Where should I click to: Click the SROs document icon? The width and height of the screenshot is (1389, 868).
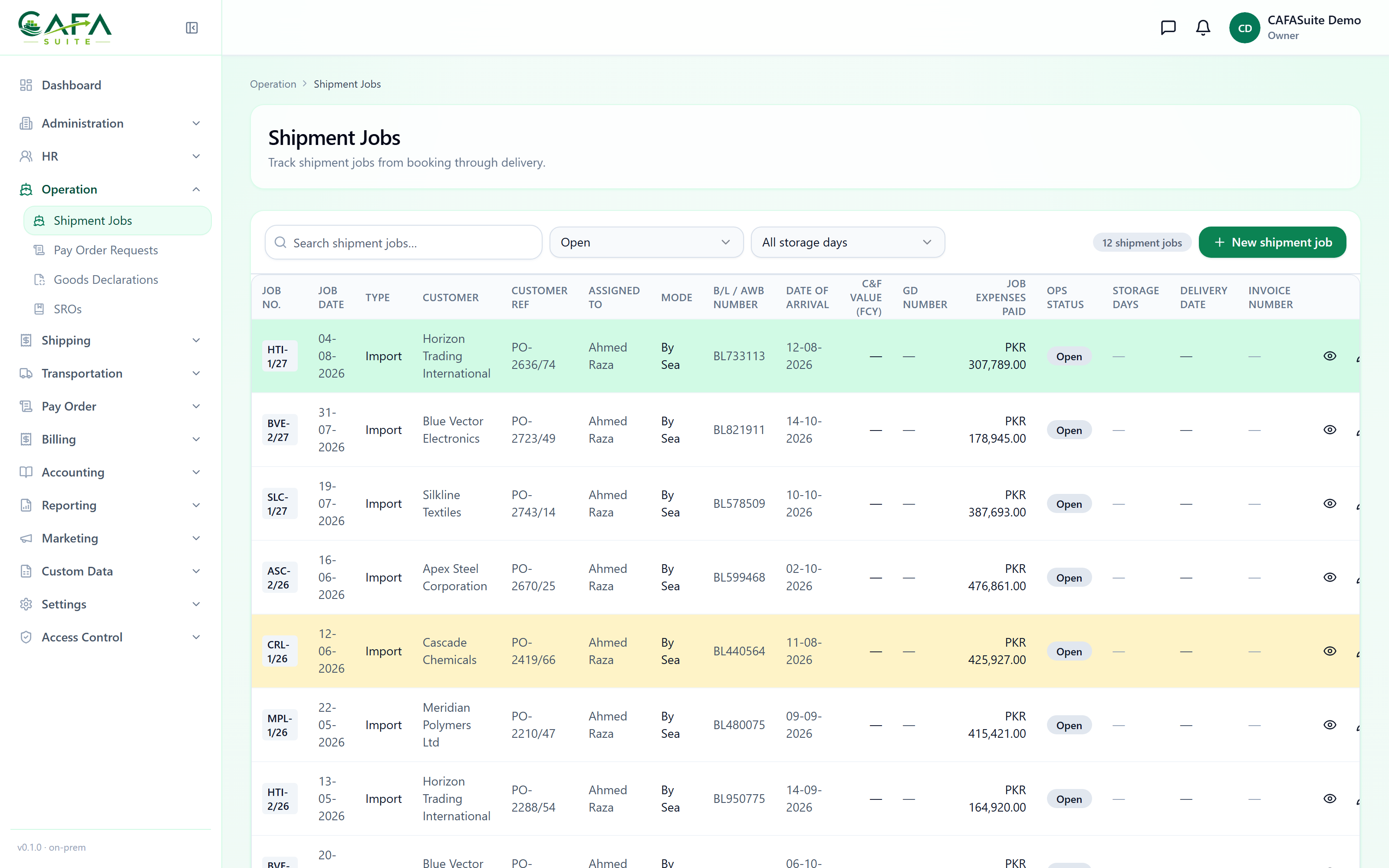click(x=39, y=309)
